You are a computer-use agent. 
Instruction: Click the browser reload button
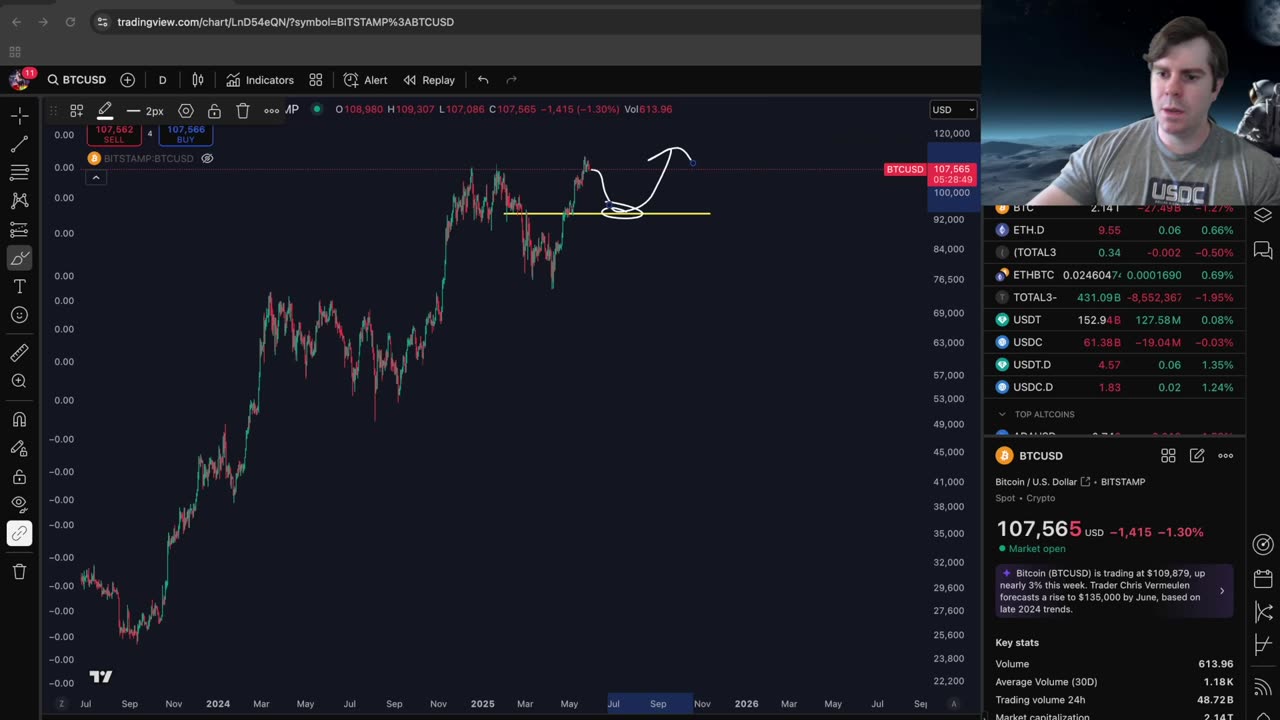pos(70,22)
